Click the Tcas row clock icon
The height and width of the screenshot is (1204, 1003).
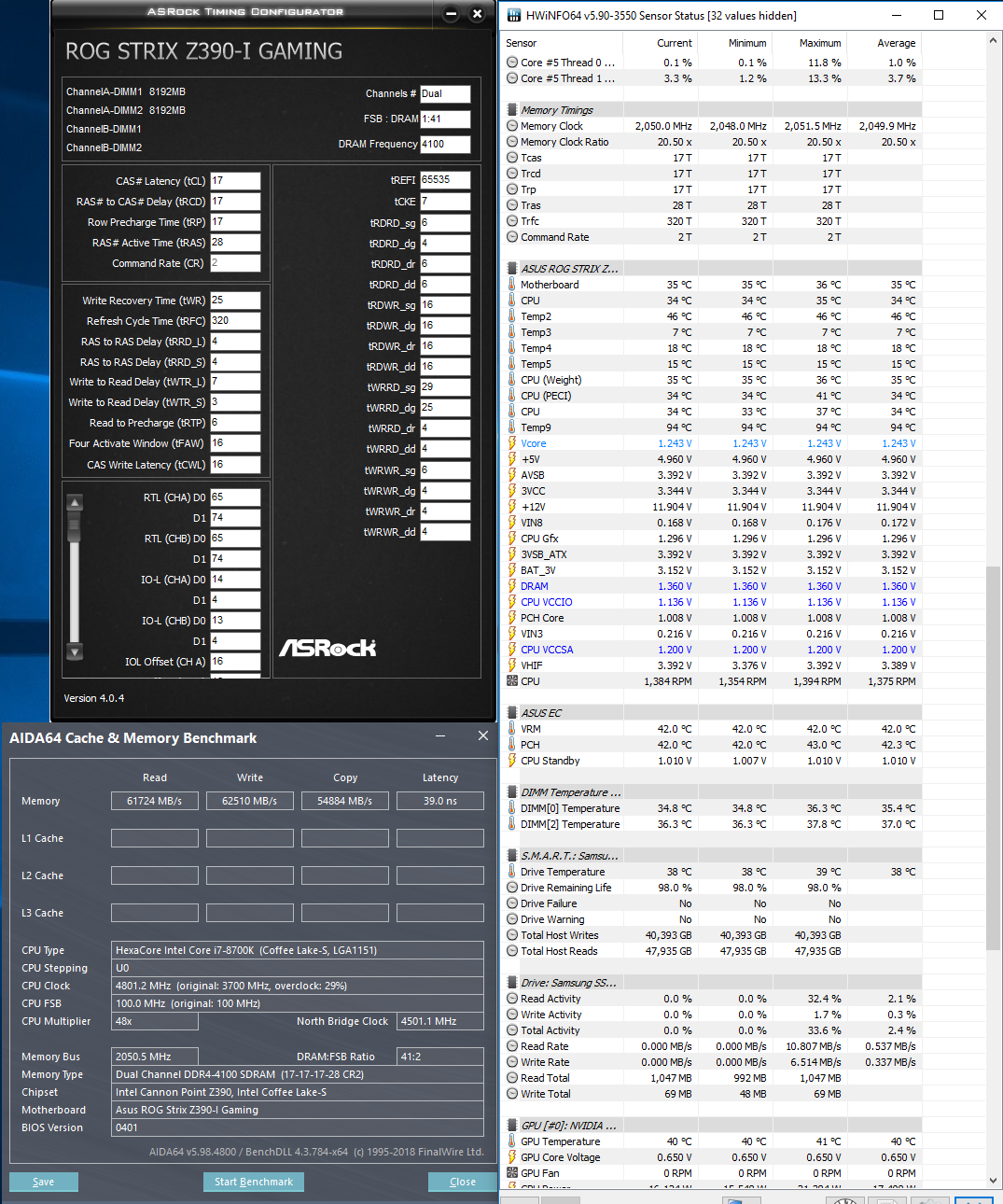pos(512,158)
